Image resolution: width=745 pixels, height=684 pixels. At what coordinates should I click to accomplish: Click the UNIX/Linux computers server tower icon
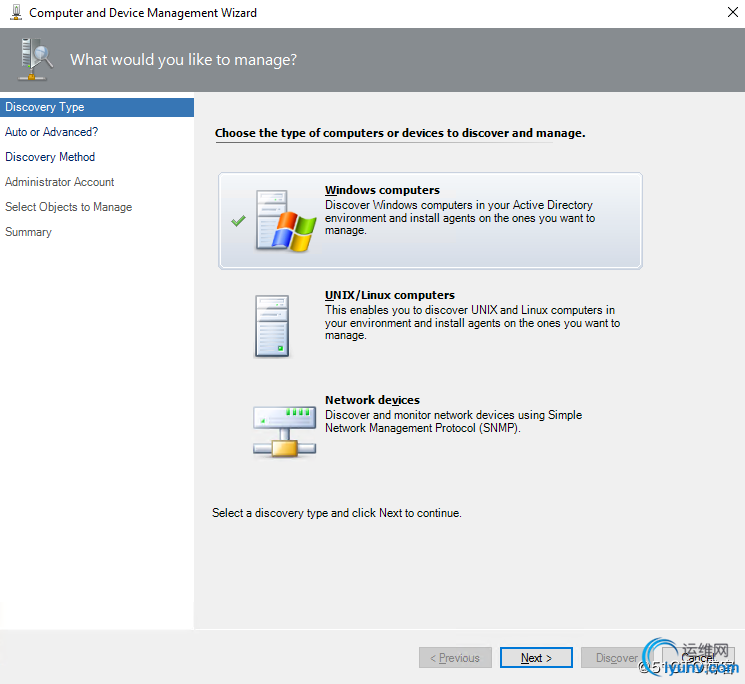click(272, 326)
